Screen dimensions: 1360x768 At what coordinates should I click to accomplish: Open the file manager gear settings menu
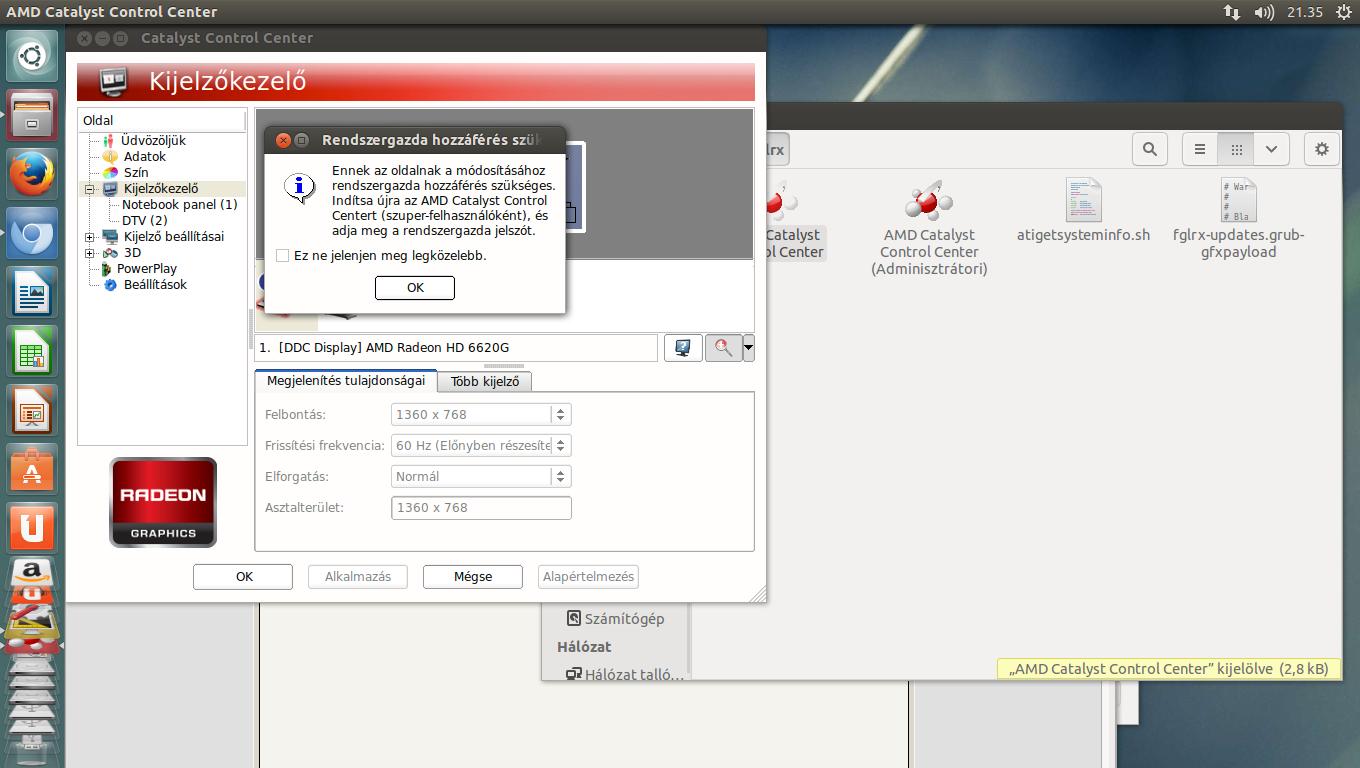(x=1322, y=149)
